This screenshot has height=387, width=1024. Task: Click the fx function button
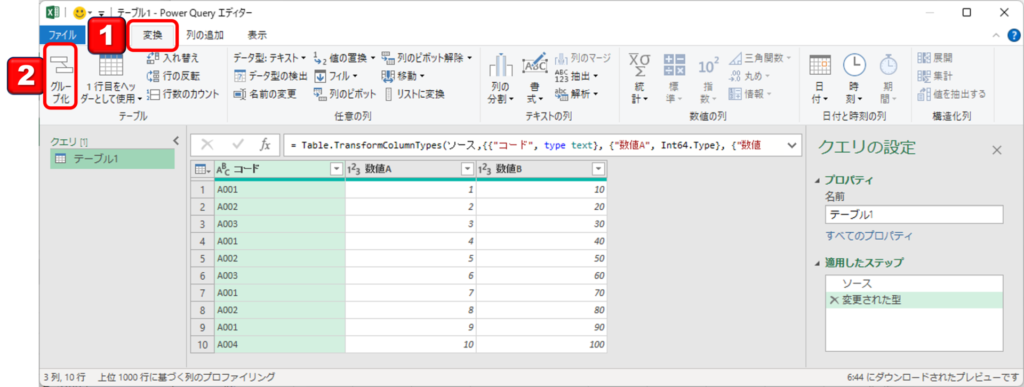[265, 145]
